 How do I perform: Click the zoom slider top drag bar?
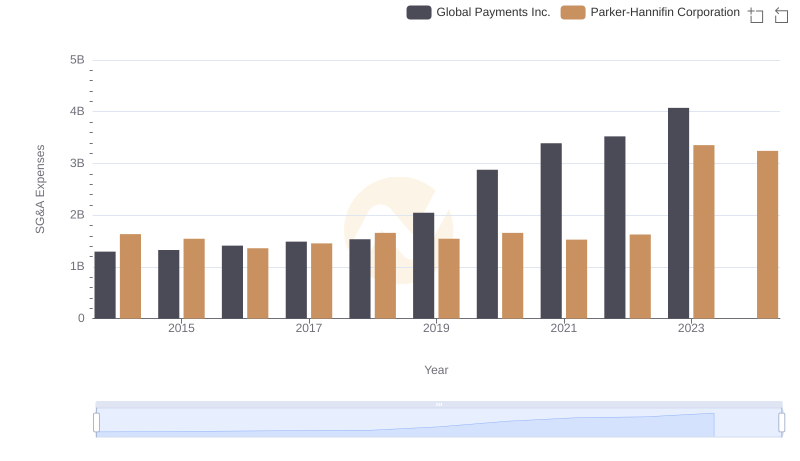pyautogui.click(x=439, y=404)
